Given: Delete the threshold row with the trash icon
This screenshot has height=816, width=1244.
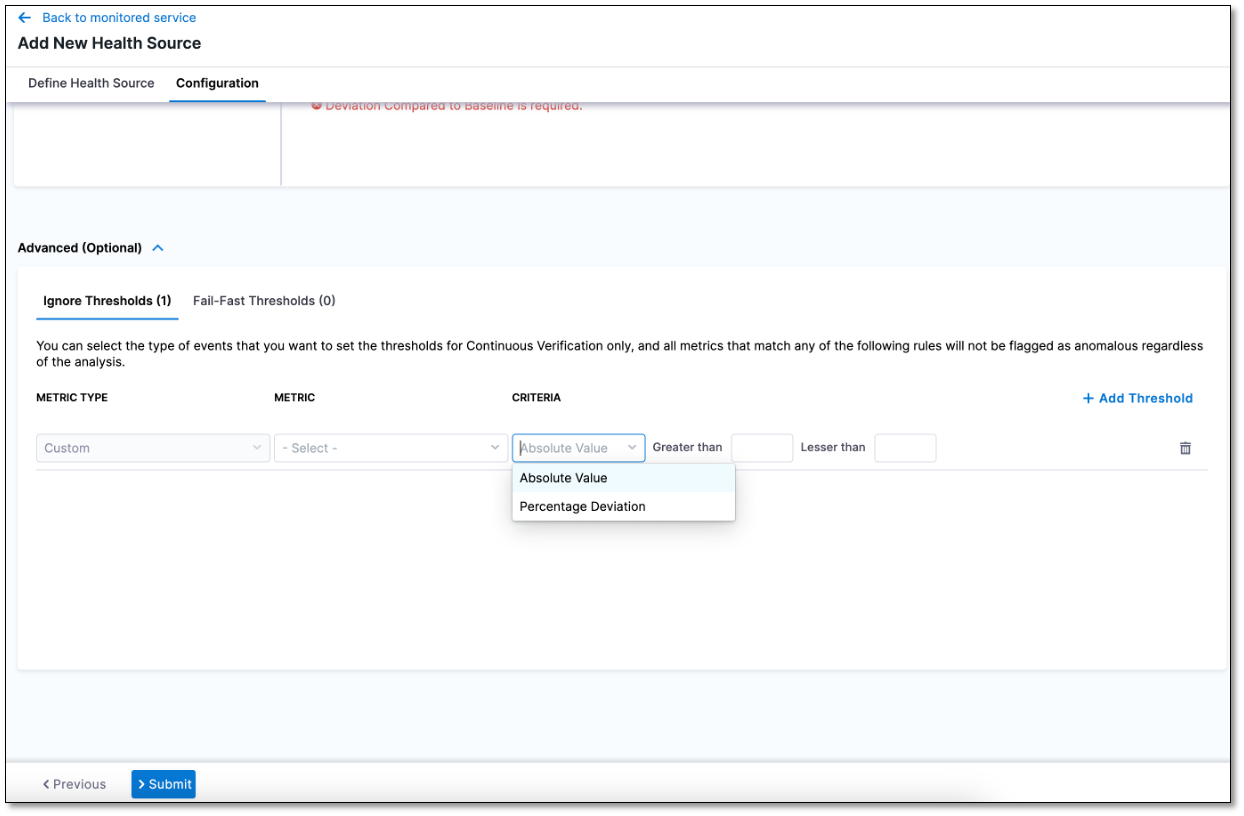Looking at the screenshot, I should [1185, 448].
